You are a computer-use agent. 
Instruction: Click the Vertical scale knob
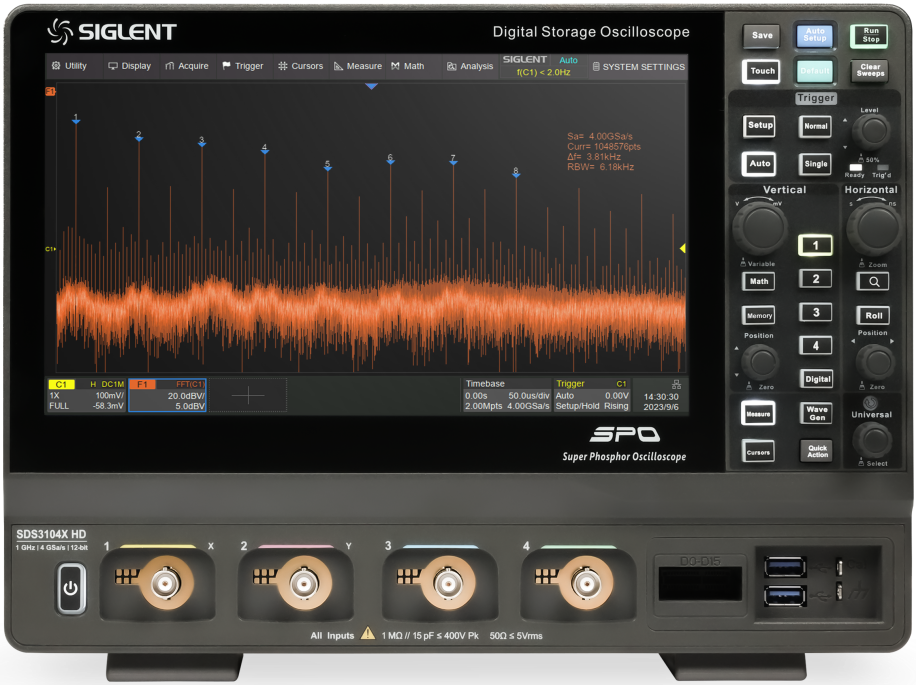(x=759, y=227)
